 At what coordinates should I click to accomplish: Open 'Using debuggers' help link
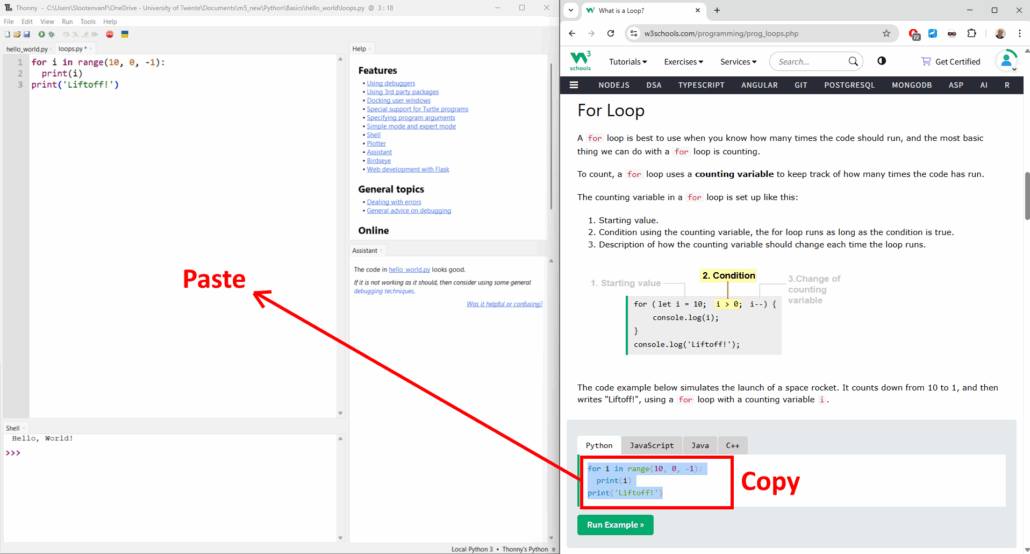391,83
